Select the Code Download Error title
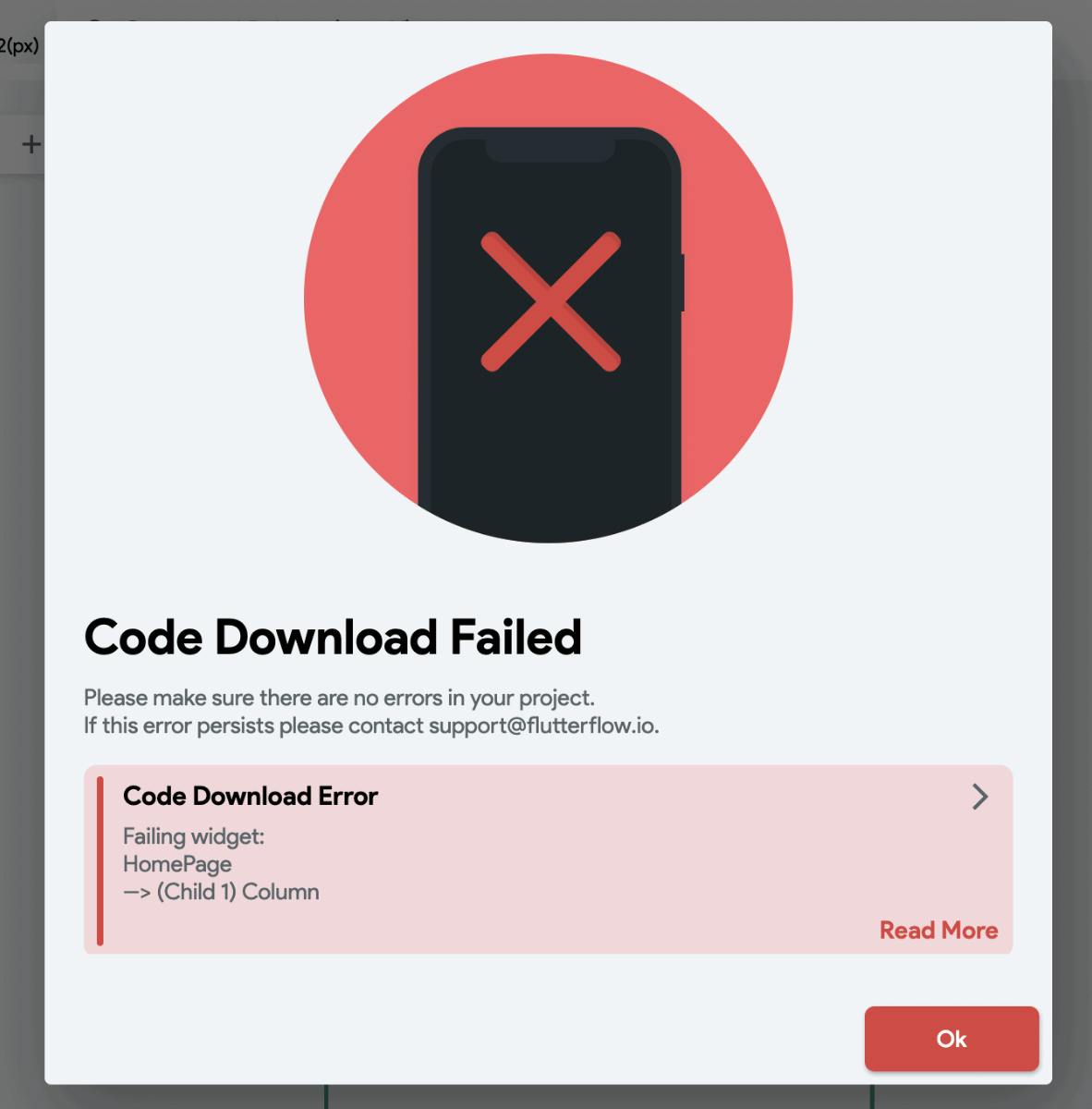 [x=250, y=796]
